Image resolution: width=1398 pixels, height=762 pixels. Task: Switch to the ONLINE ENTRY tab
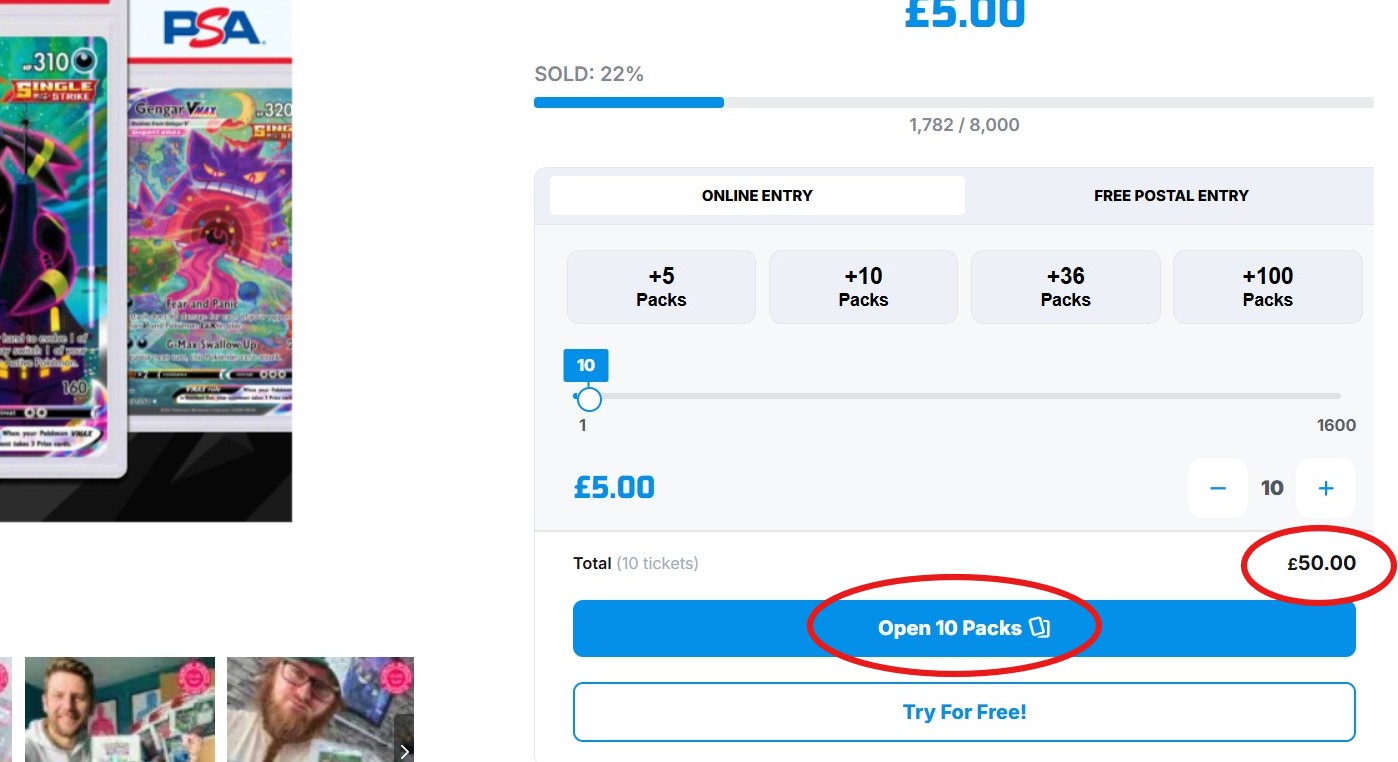[x=757, y=196]
